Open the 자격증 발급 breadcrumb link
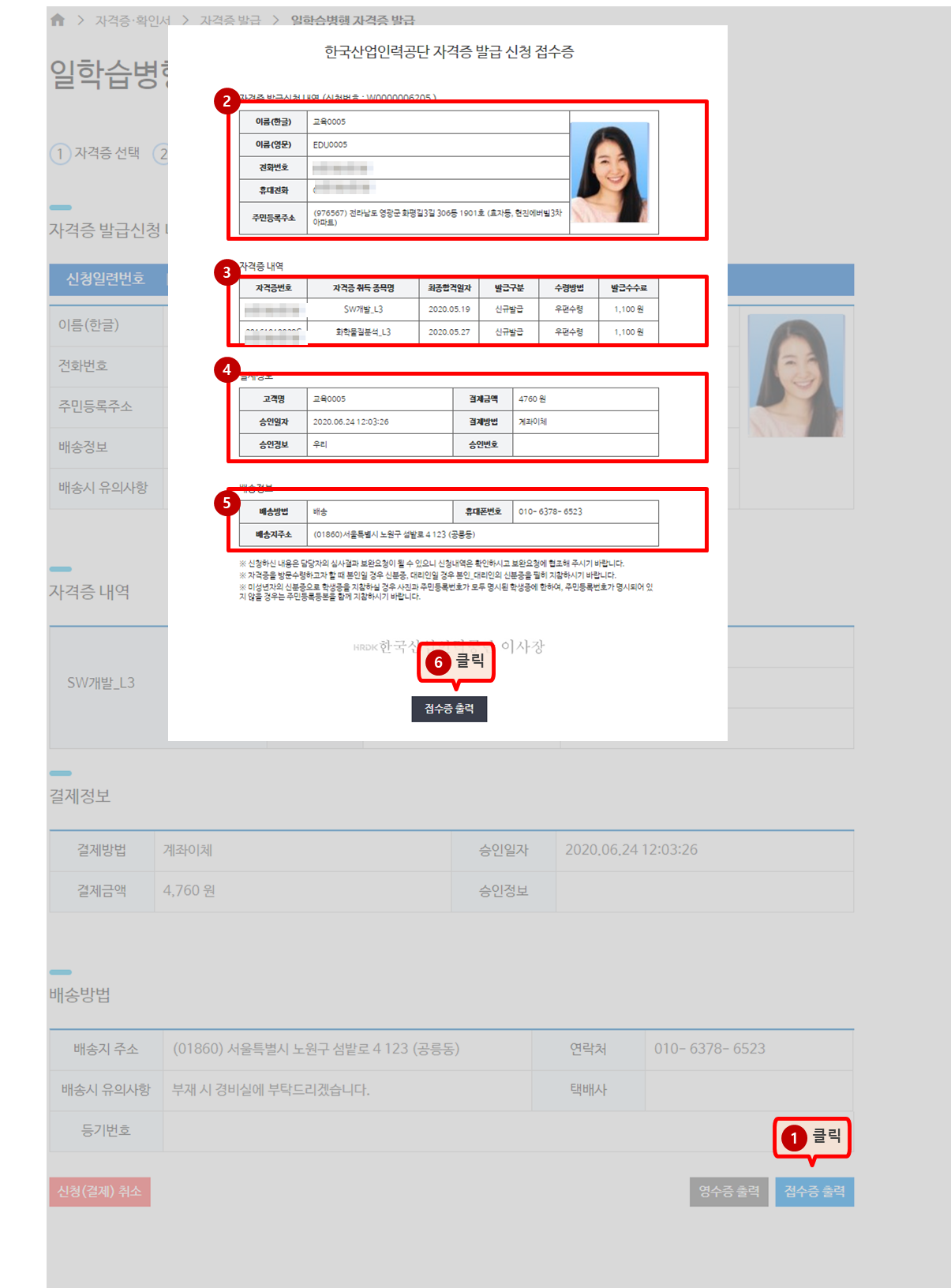Screen dimensions: 951x1288 [230, 21]
